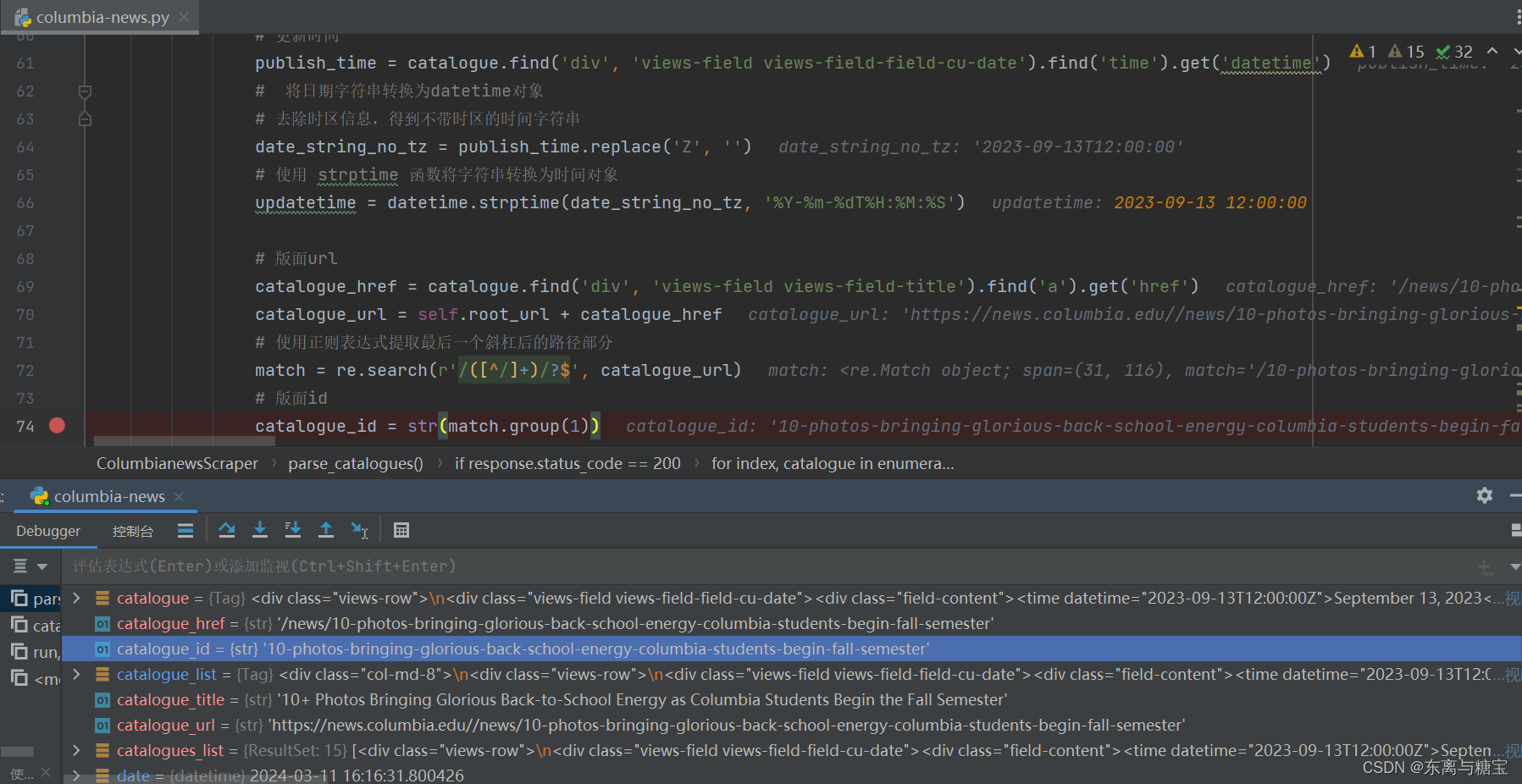Click the yellow warning indicator showing 1
The height and width of the screenshot is (784, 1522).
pos(1363,52)
